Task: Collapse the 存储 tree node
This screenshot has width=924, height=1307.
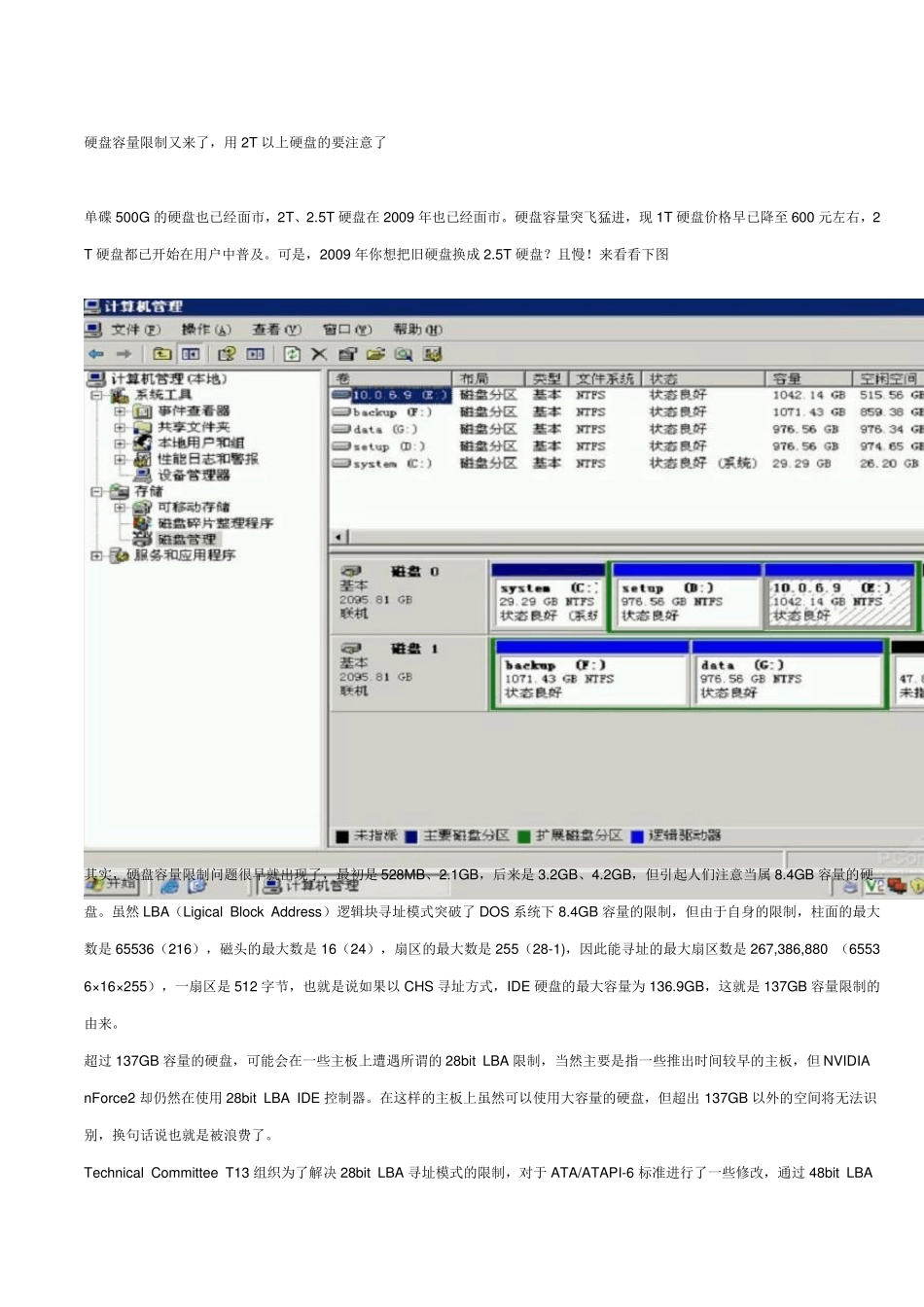Action: [96, 491]
